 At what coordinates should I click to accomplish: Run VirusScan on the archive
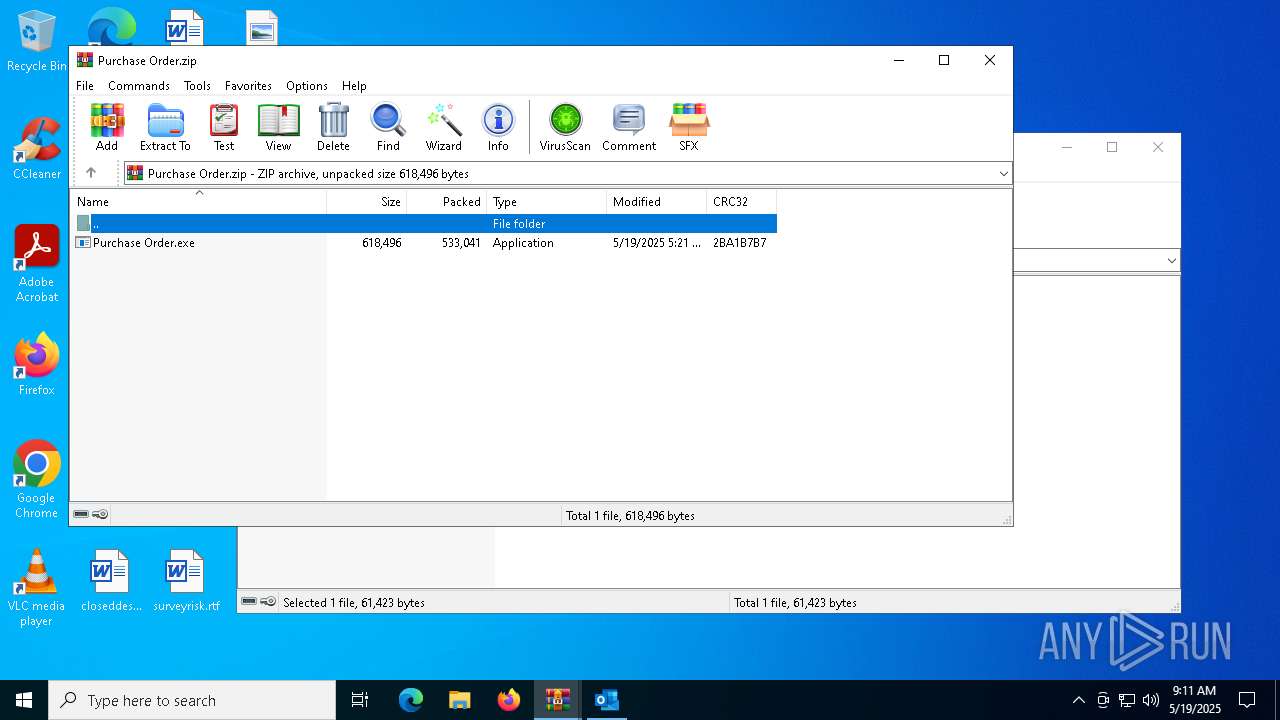(565, 127)
